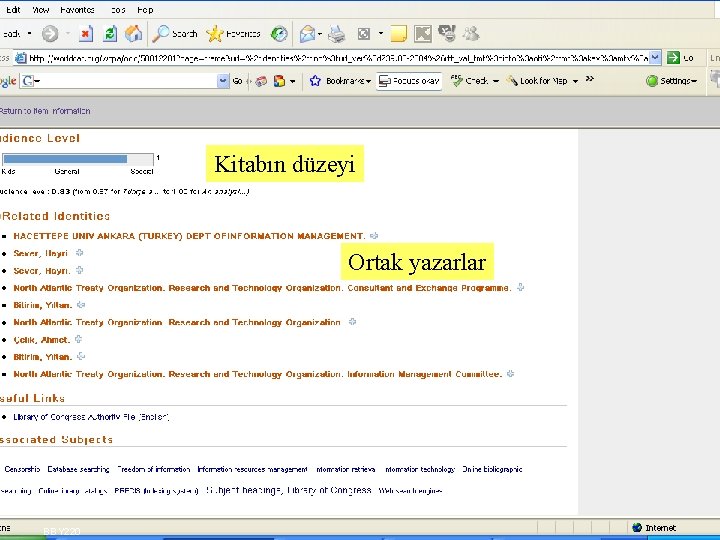Screen dimensions: 720x540
Task: Open the Favorites star button
Action: (x=233, y=34)
